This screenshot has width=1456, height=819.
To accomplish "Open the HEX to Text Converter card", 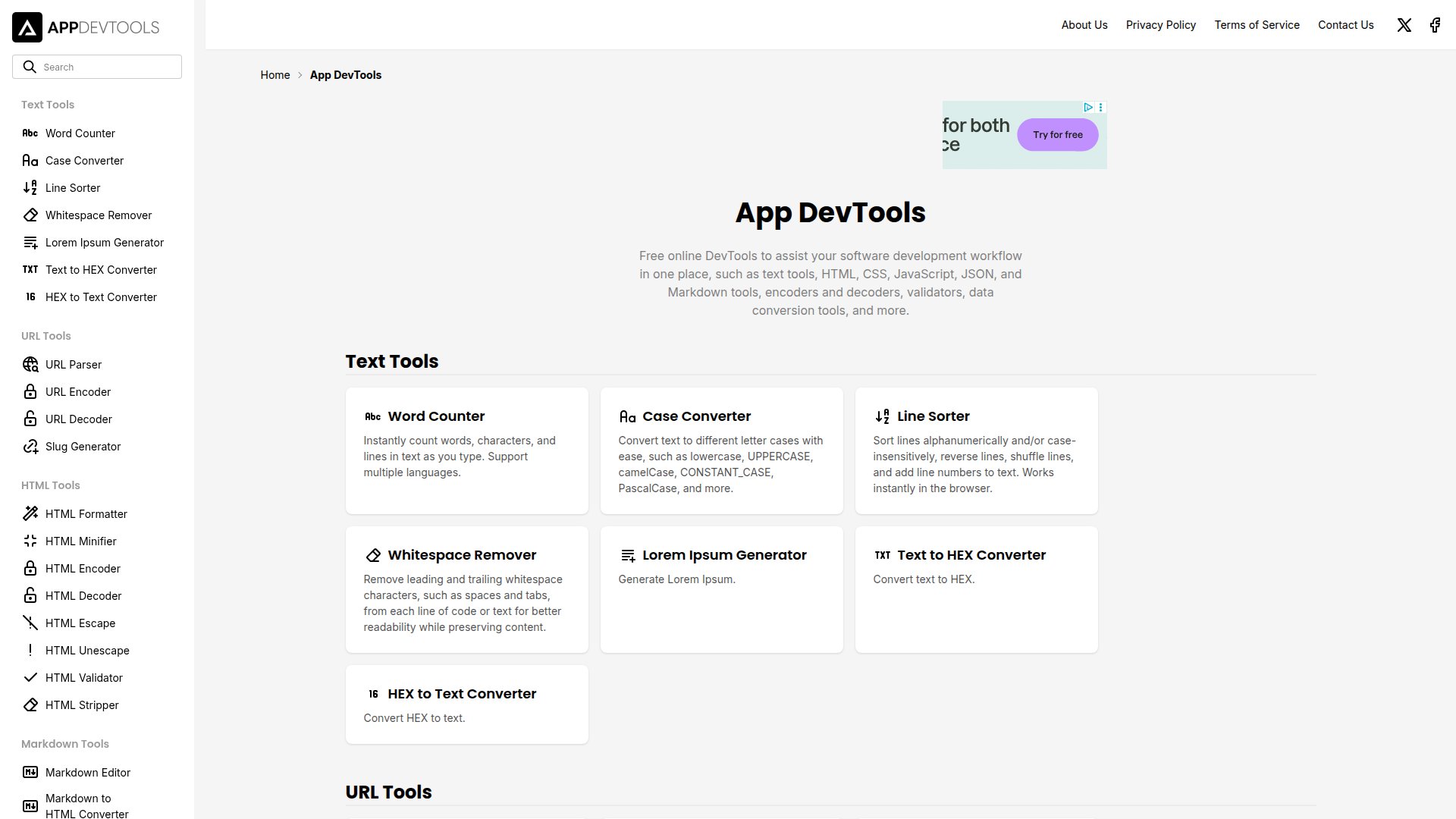I will point(467,704).
